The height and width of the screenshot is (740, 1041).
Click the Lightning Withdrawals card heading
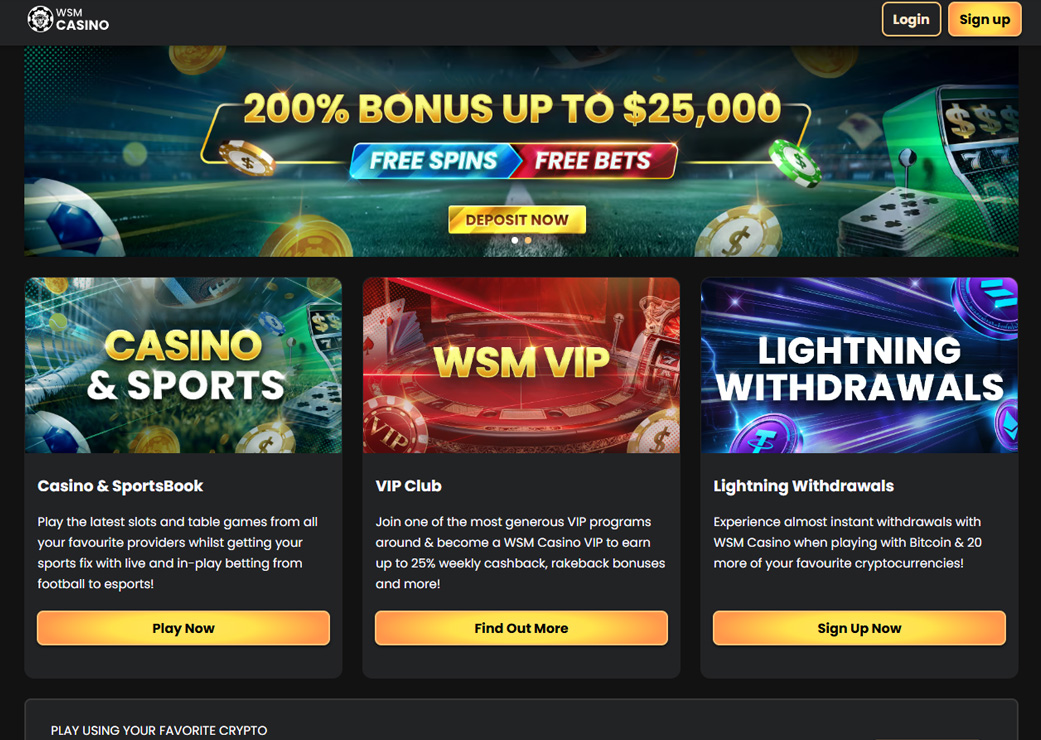(x=803, y=486)
